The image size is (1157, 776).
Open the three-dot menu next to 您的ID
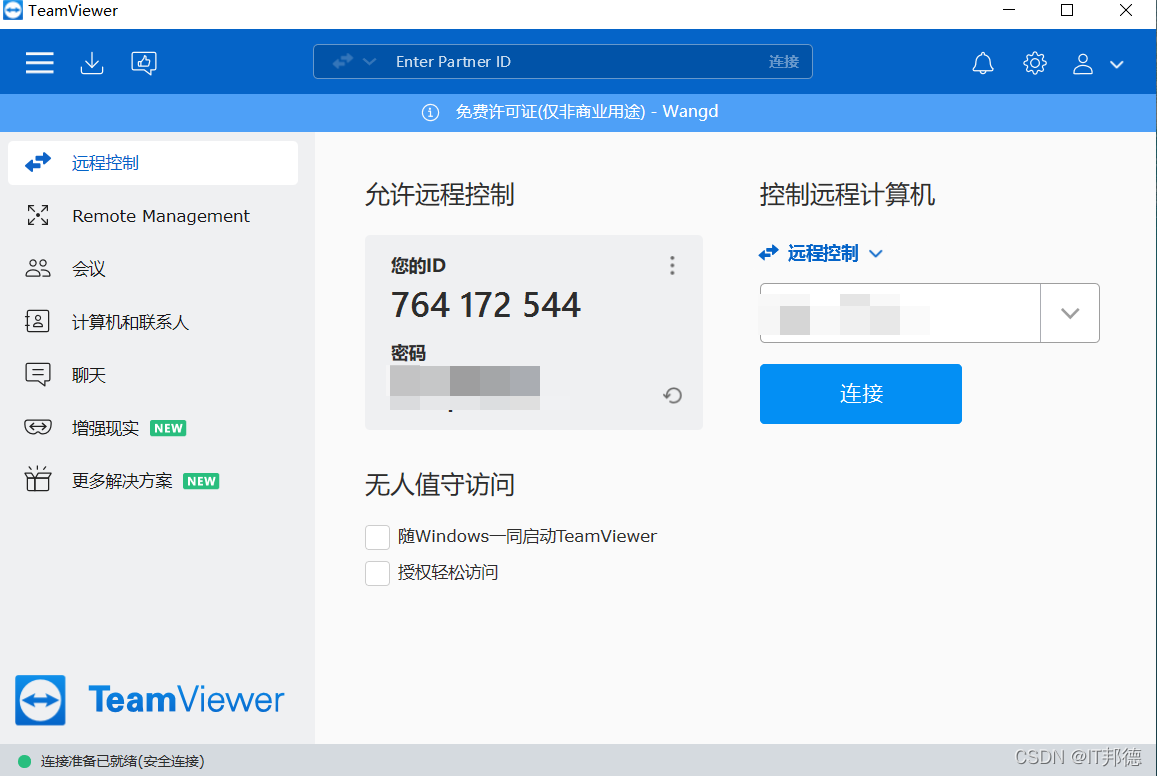coord(672,265)
